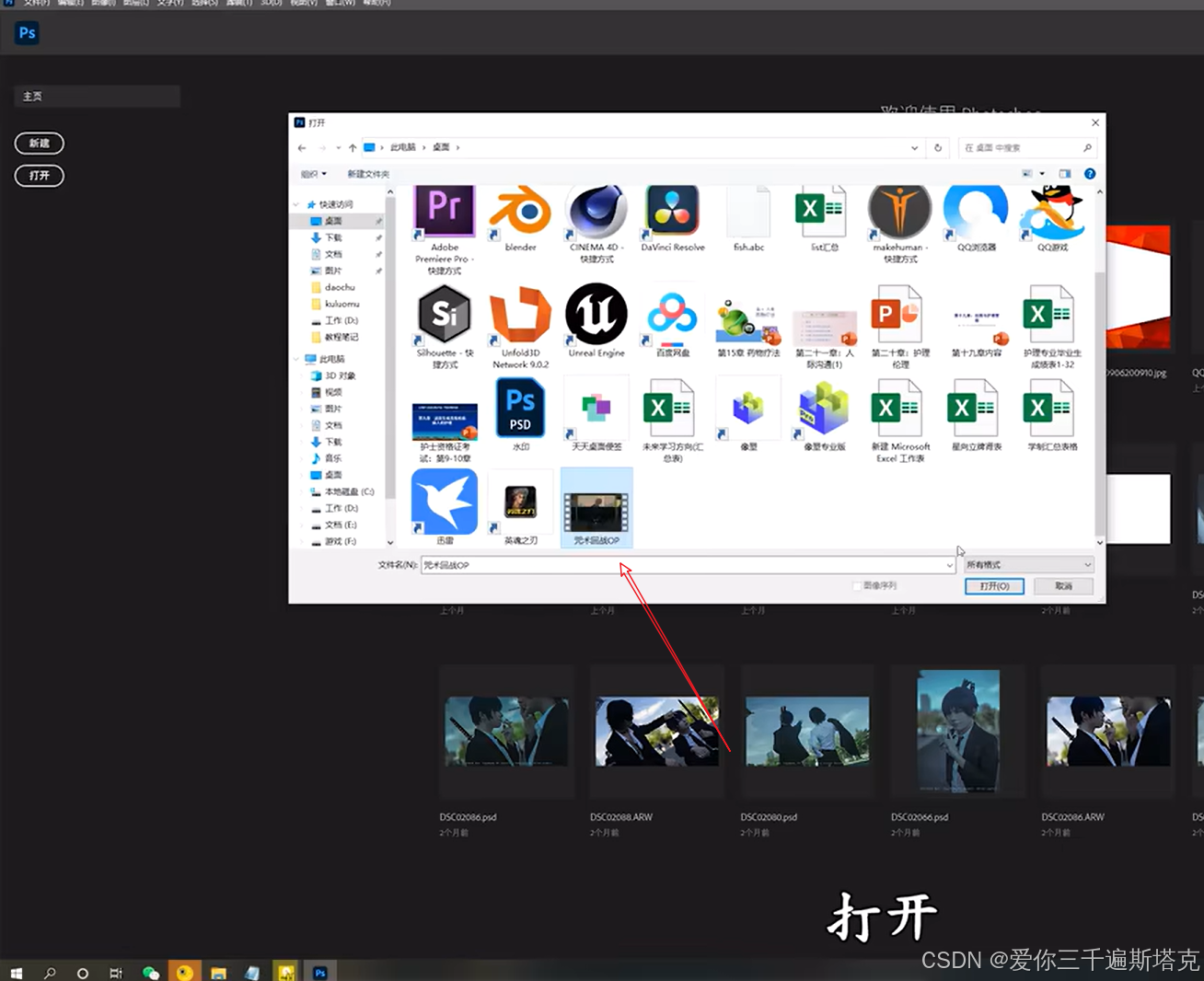1204x981 pixels.
Task: Select the 主页 tab on Photoshop home
Action: pos(97,97)
